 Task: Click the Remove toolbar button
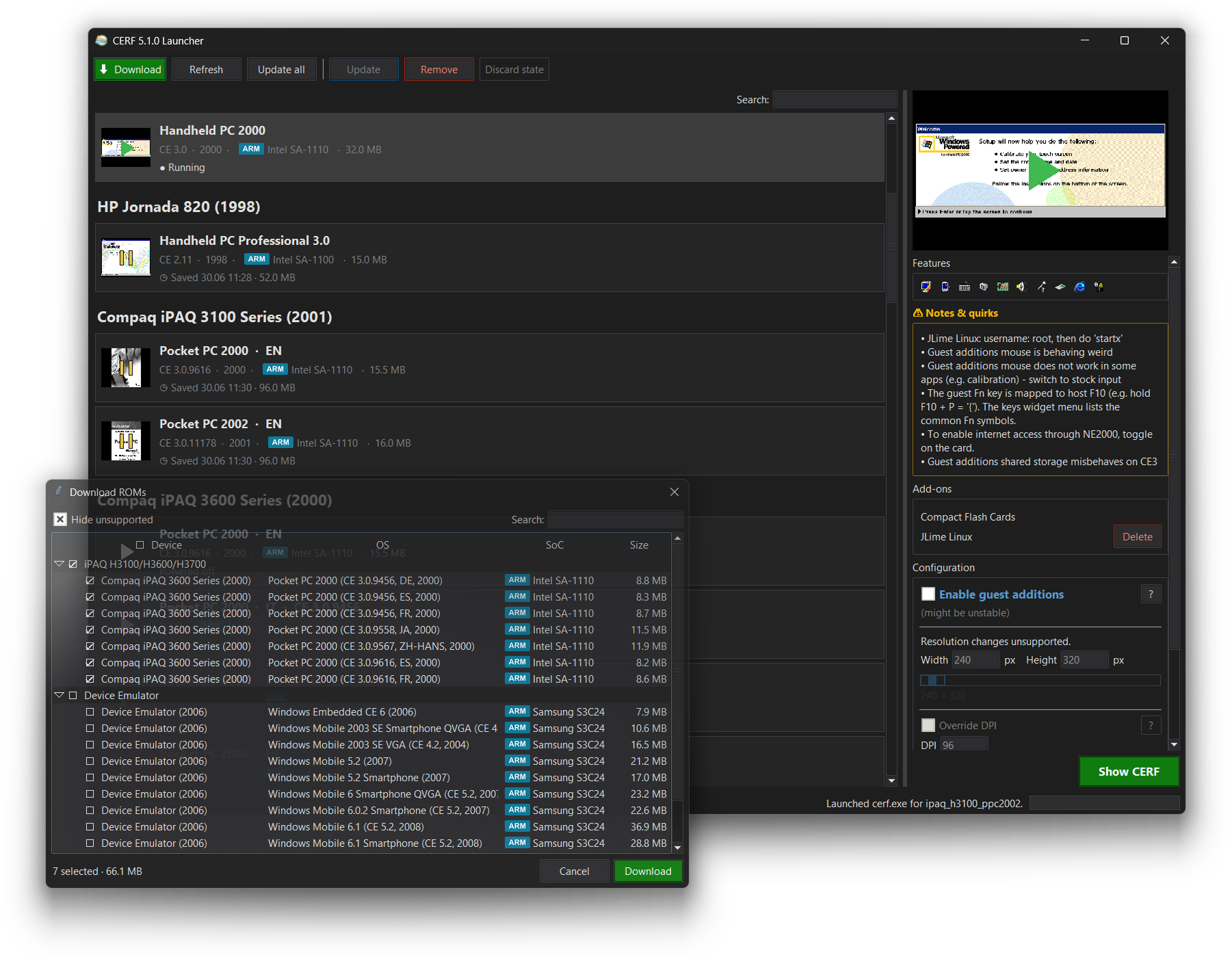coord(439,69)
